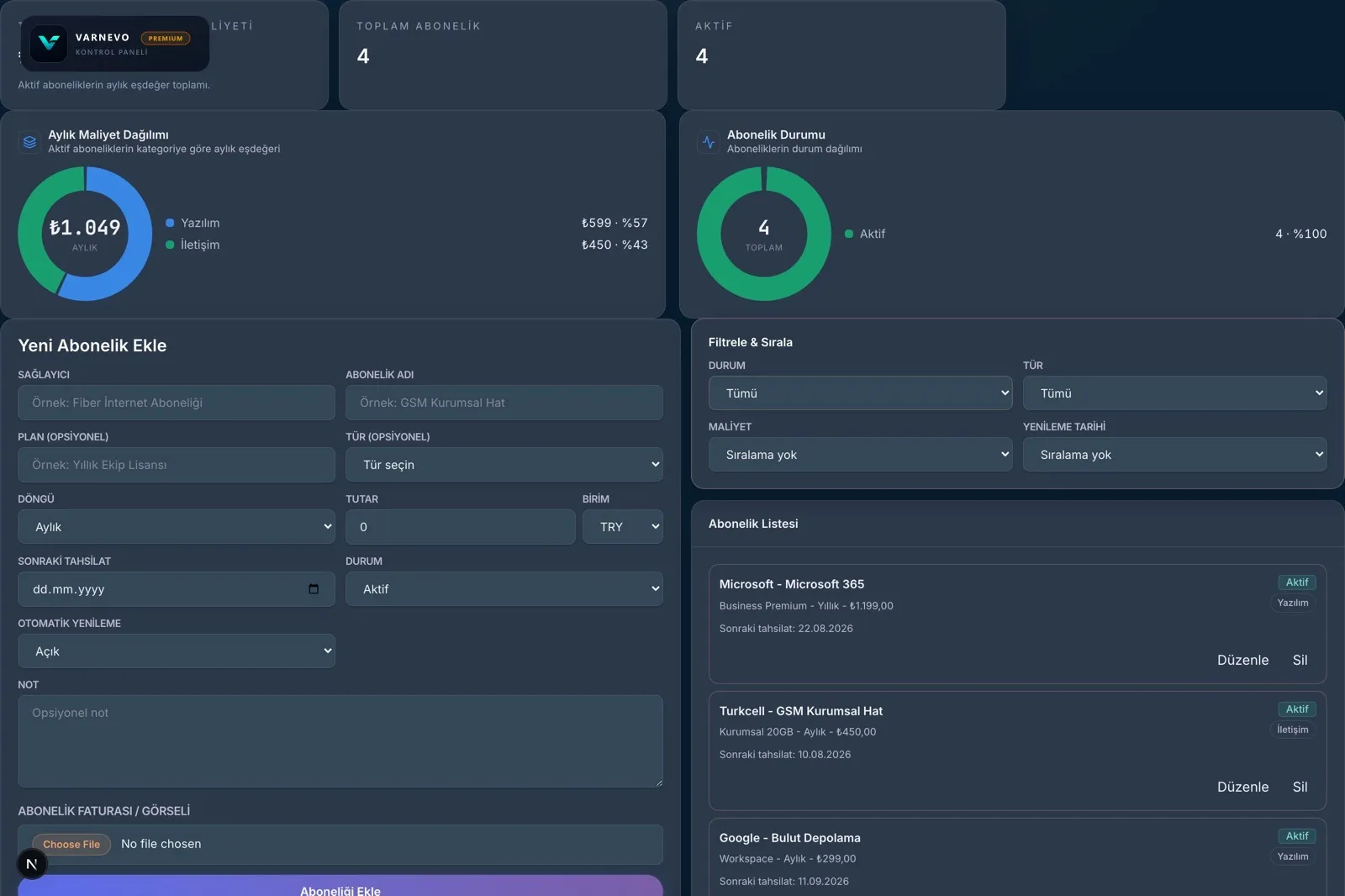Screen dimensions: 1345x896
Task: Click the green Aktif legend dot
Action: coord(849,234)
